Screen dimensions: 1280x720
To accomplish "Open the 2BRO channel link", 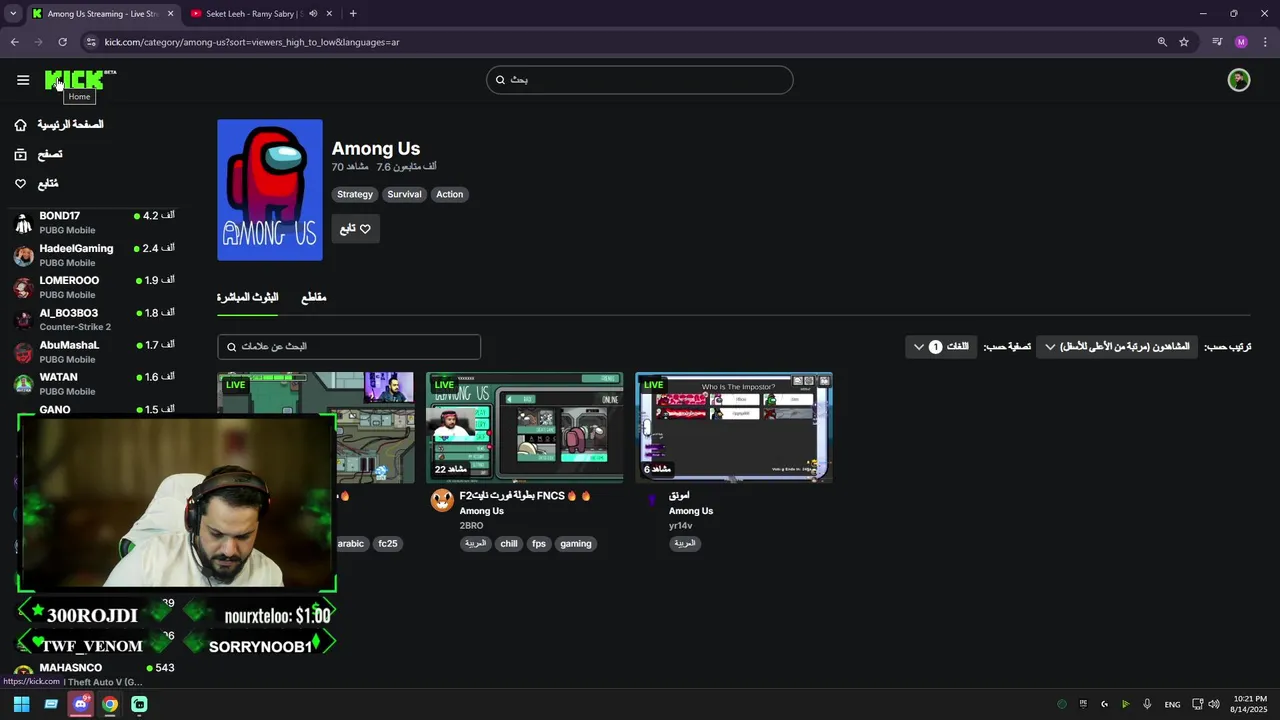I will click(x=471, y=526).
